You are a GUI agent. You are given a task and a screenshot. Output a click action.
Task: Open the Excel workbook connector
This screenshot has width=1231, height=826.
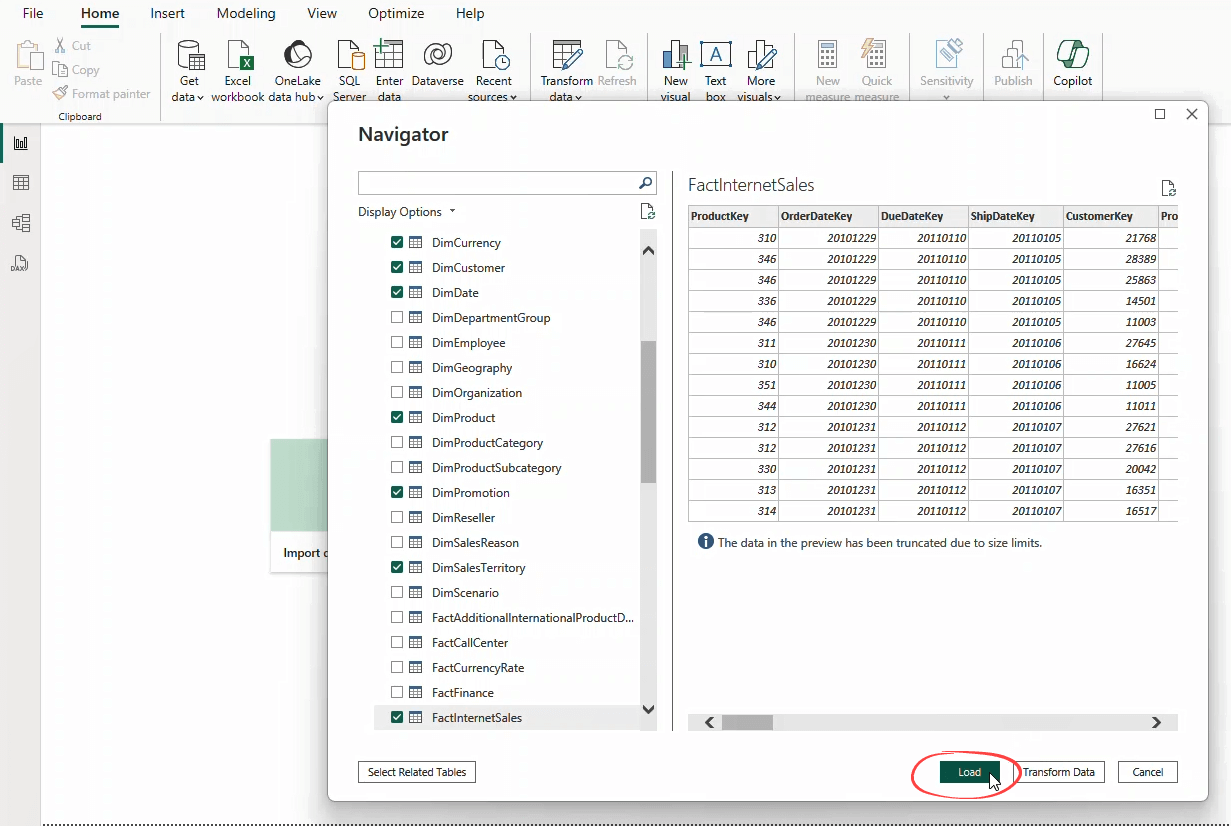(238, 60)
